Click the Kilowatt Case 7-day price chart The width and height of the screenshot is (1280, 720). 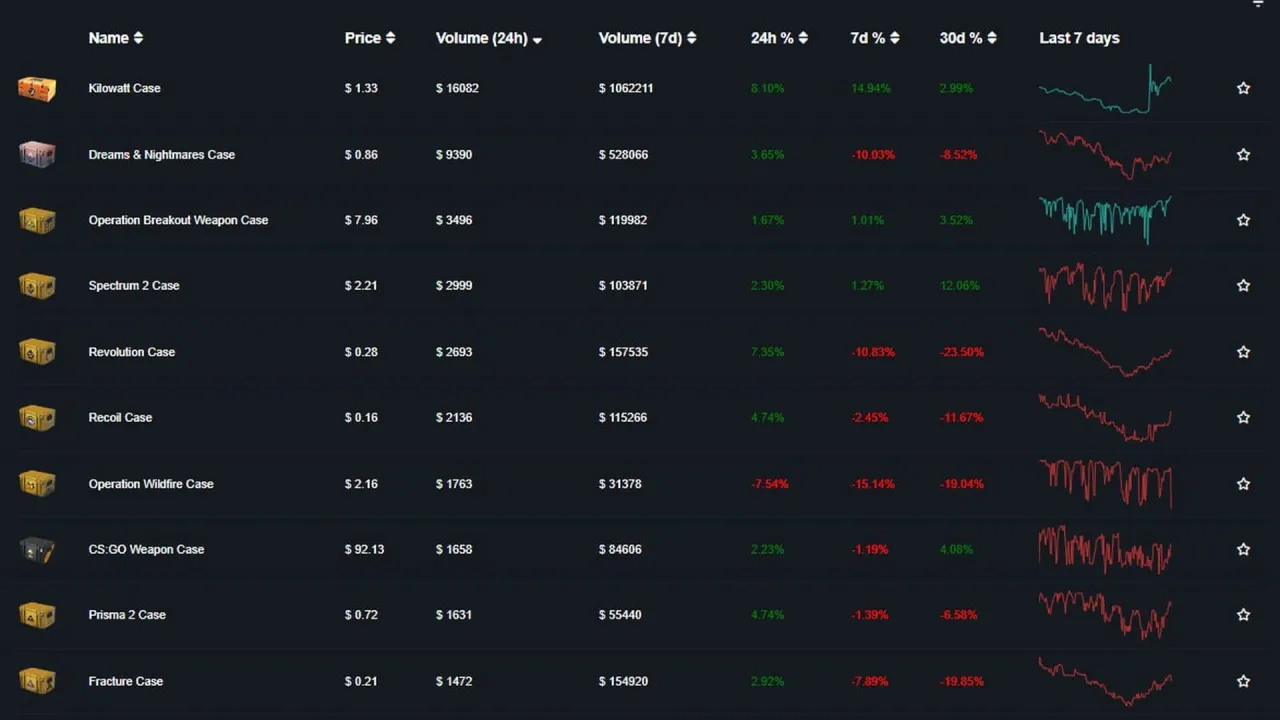click(x=1103, y=88)
